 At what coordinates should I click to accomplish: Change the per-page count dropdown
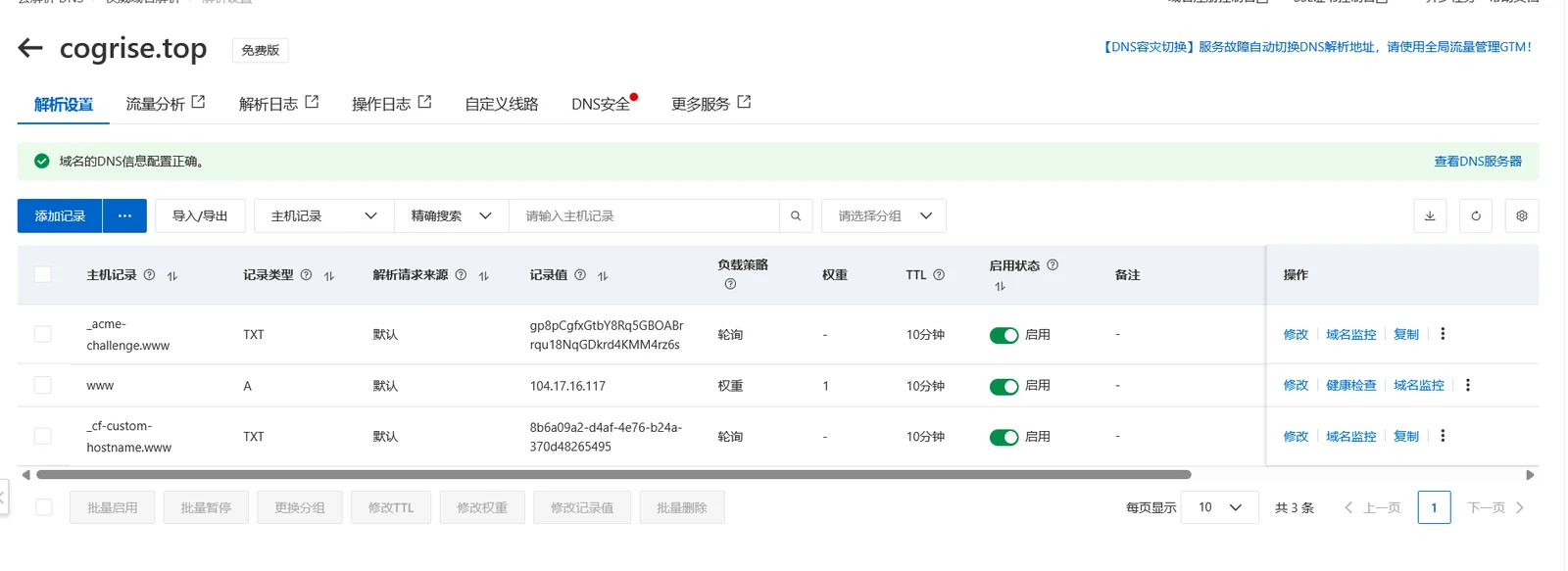pos(1219,507)
